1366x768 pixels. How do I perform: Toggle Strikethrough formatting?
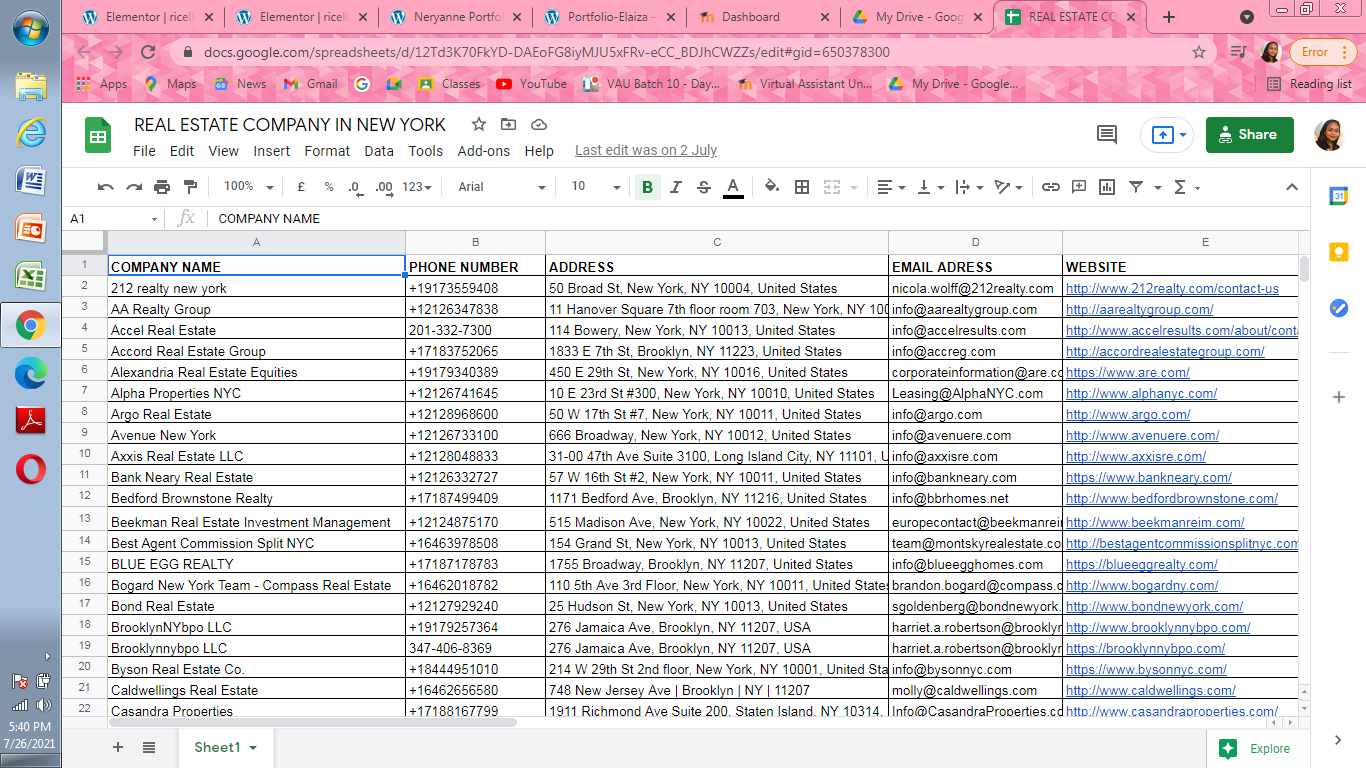click(703, 187)
